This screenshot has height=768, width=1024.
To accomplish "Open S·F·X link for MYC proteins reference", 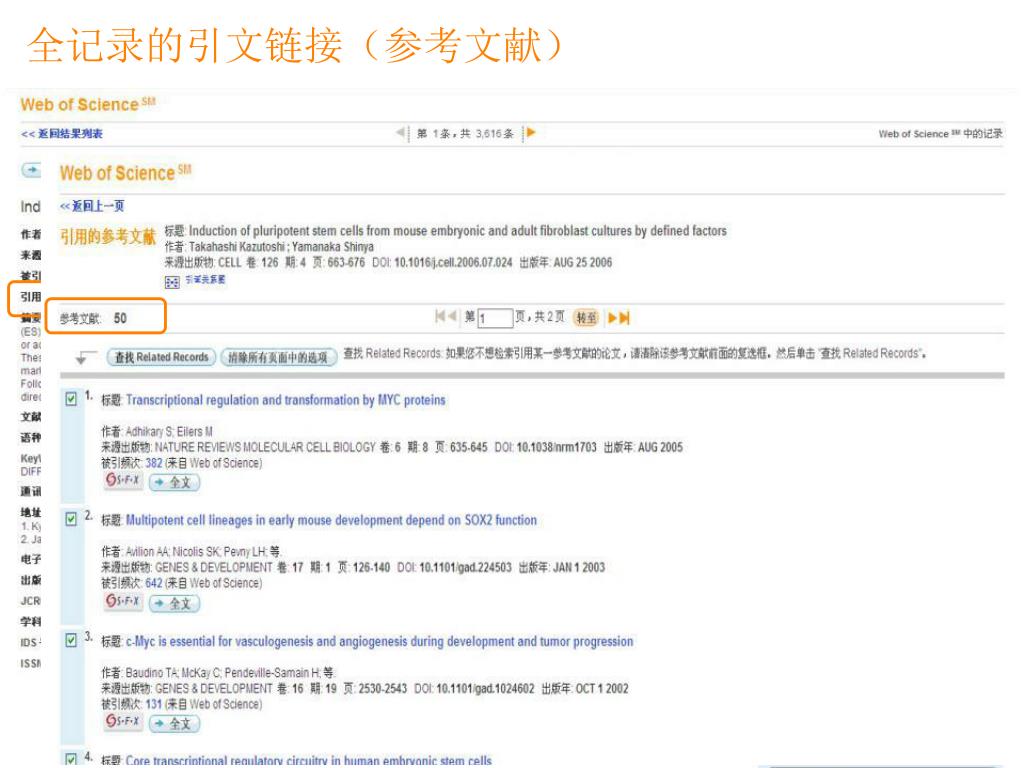I will tap(123, 481).
